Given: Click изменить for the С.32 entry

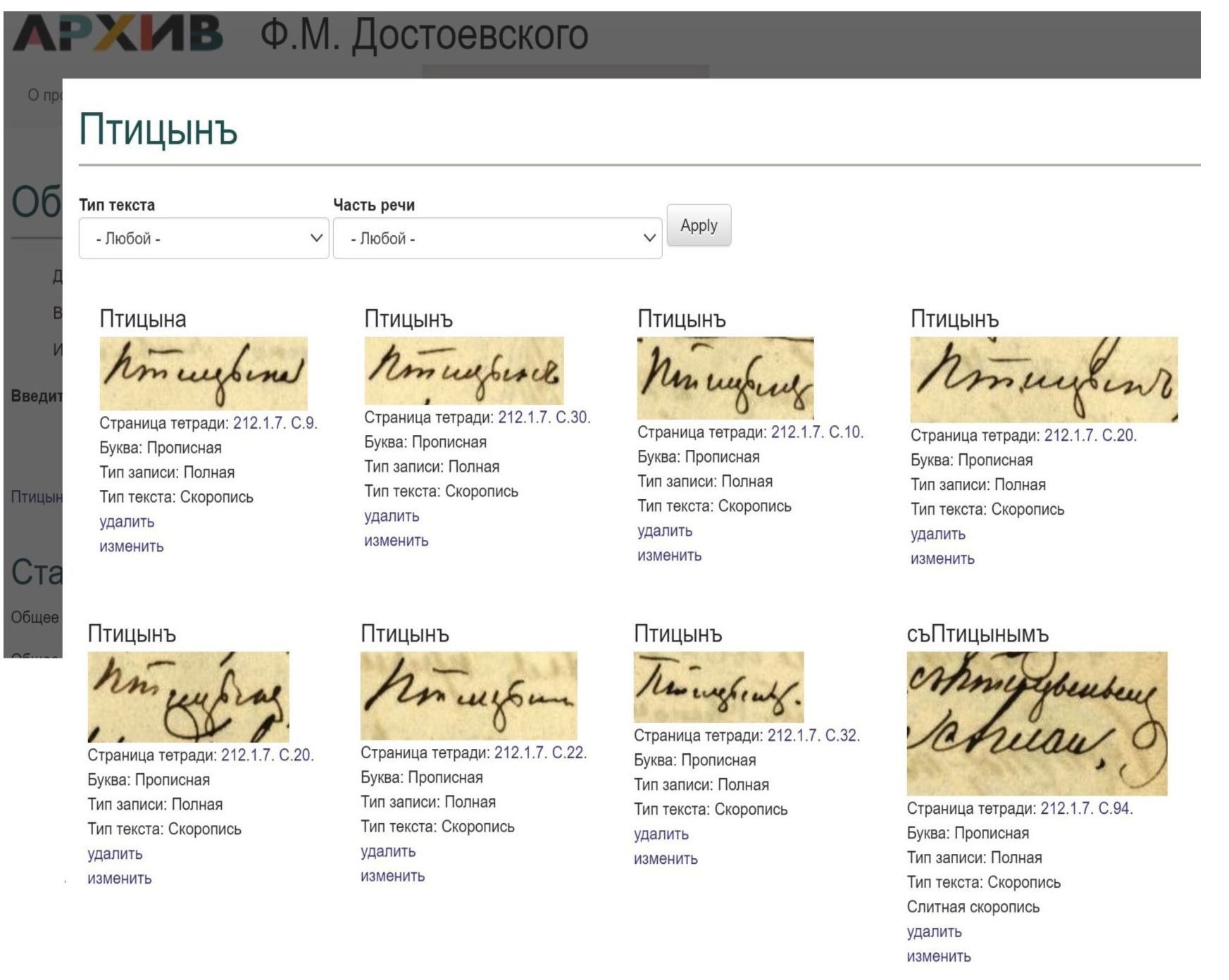Looking at the screenshot, I should (x=666, y=859).
